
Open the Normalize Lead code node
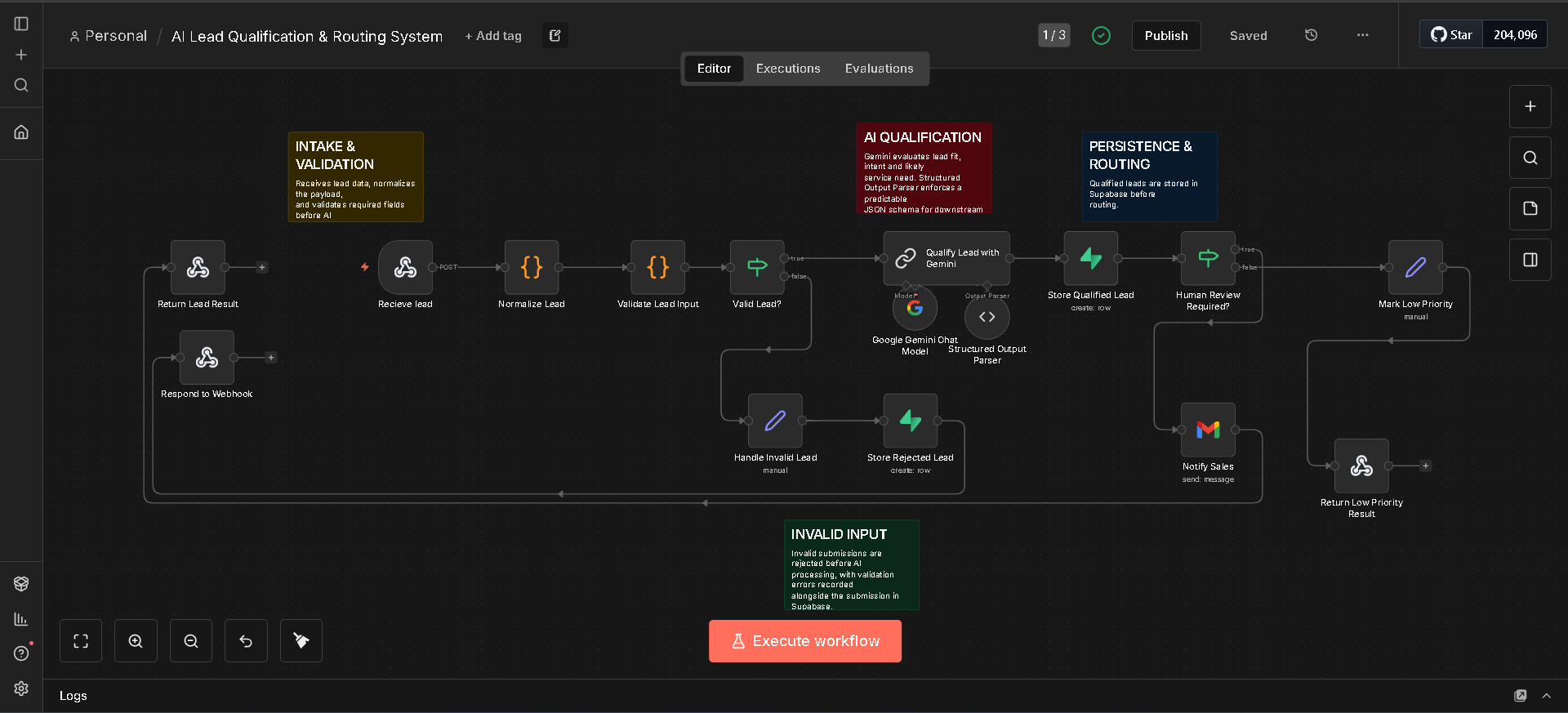pos(532,267)
